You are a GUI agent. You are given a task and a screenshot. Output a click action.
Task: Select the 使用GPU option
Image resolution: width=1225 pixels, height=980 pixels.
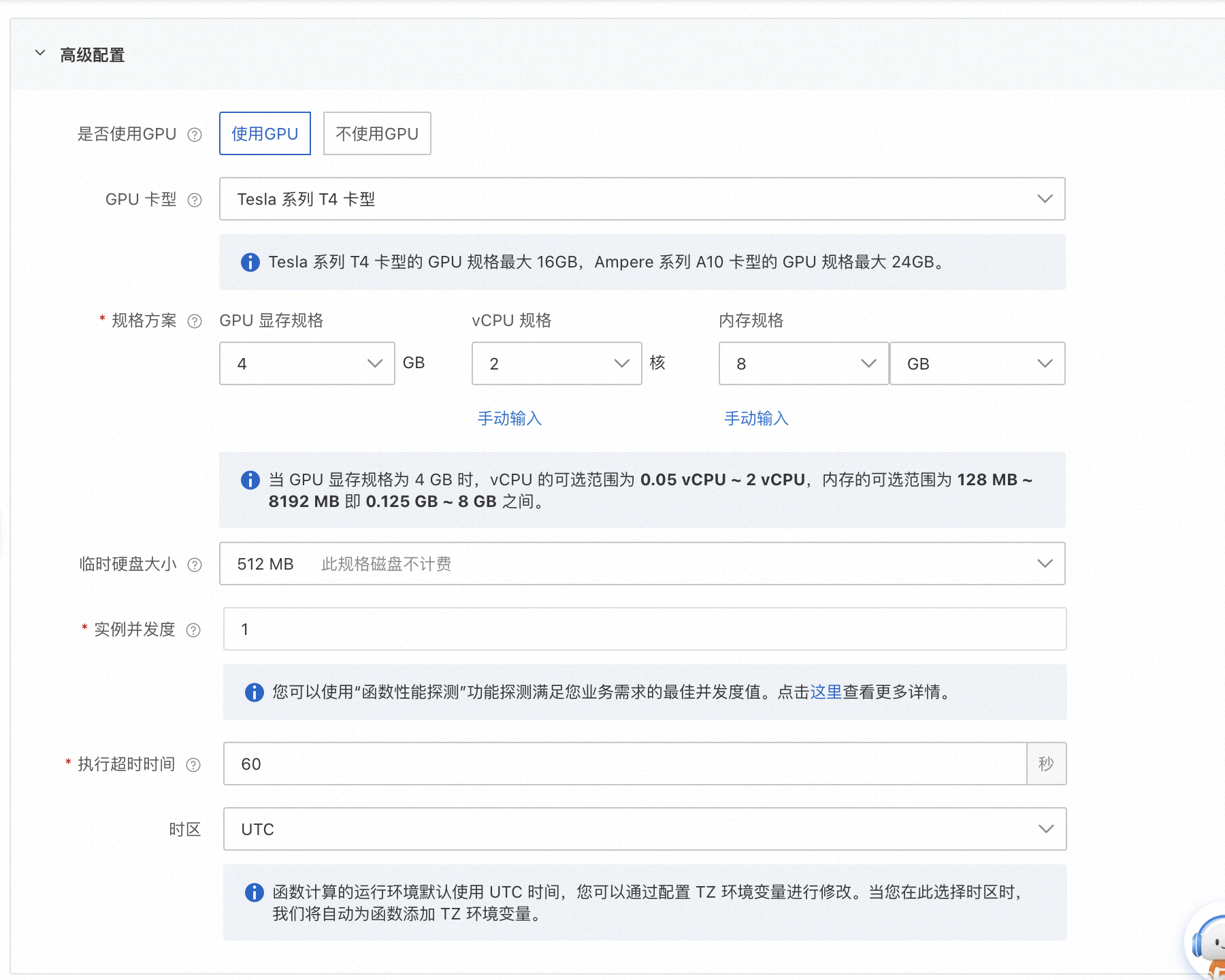(x=265, y=133)
